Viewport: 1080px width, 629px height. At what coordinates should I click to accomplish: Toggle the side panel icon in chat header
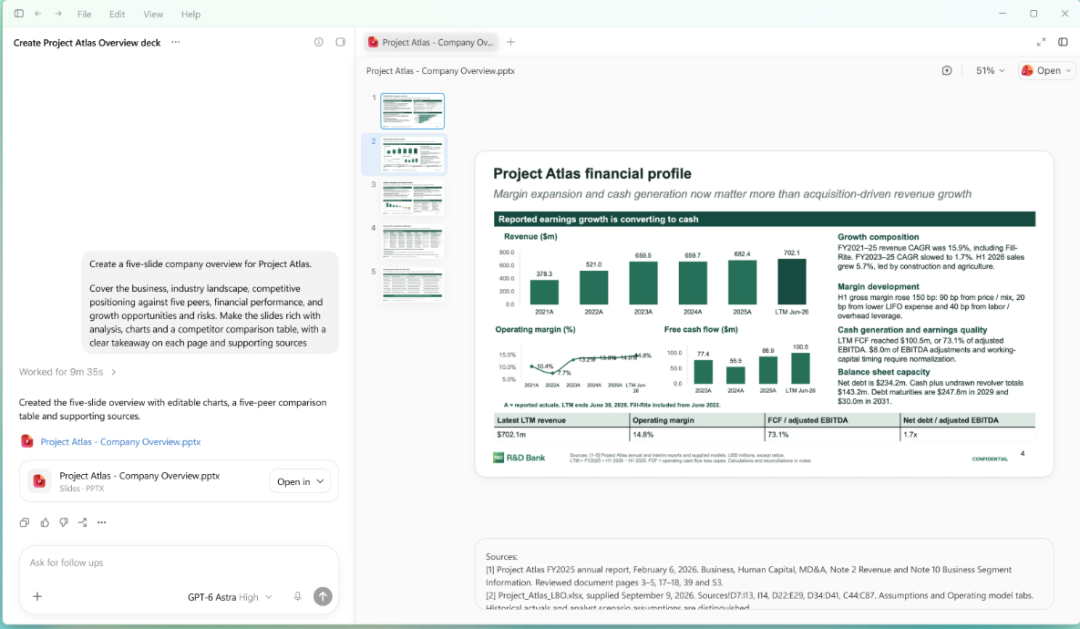(x=340, y=42)
